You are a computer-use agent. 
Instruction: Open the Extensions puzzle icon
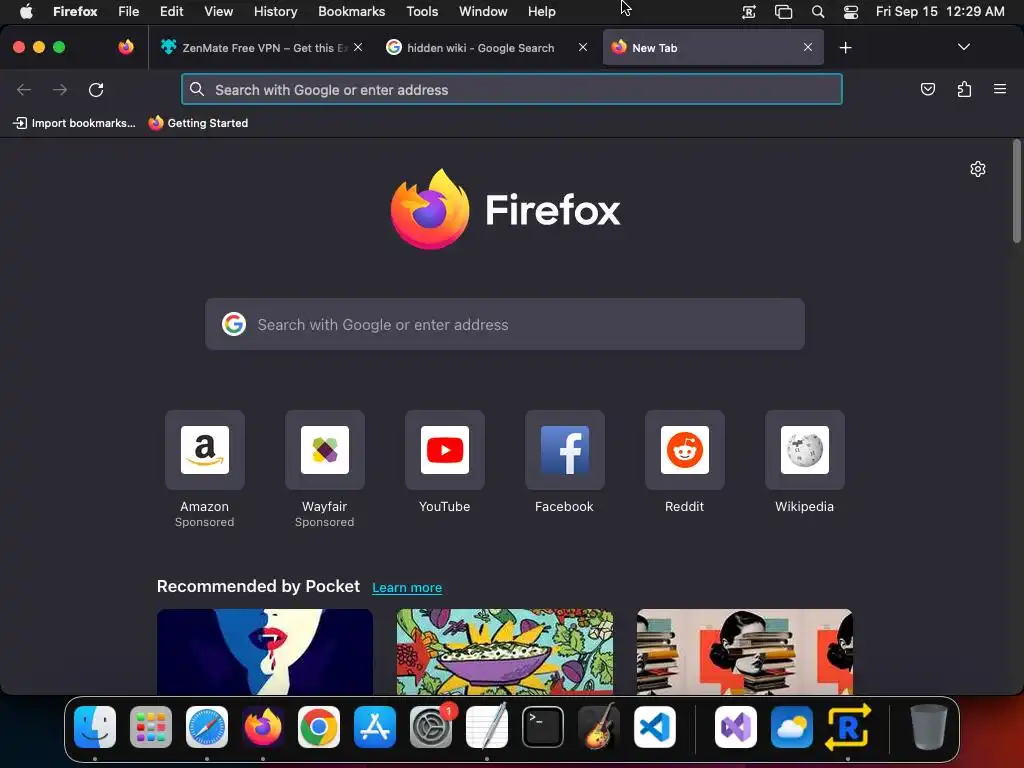tap(964, 89)
